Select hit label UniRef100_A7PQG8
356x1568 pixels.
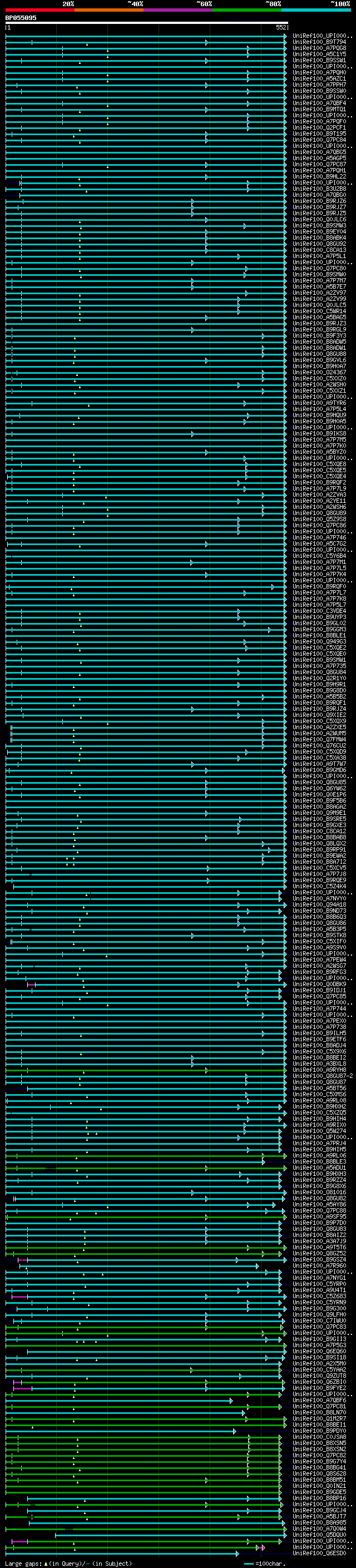(x=319, y=48)
